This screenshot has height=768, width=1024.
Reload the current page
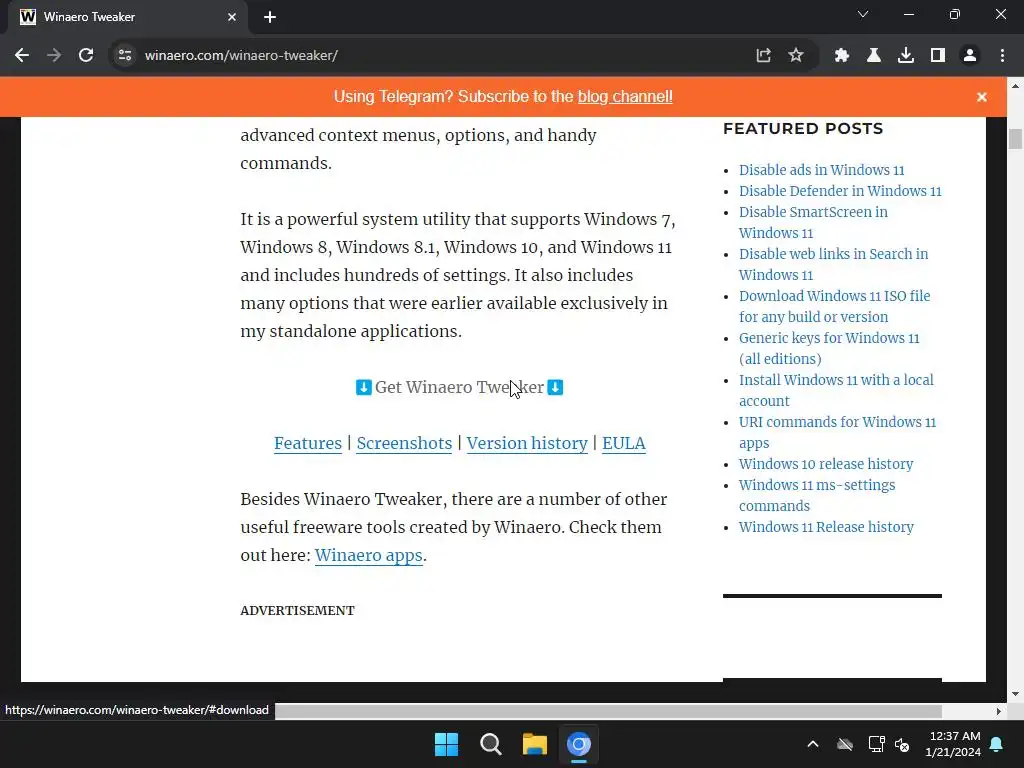[x=86, y=56]
